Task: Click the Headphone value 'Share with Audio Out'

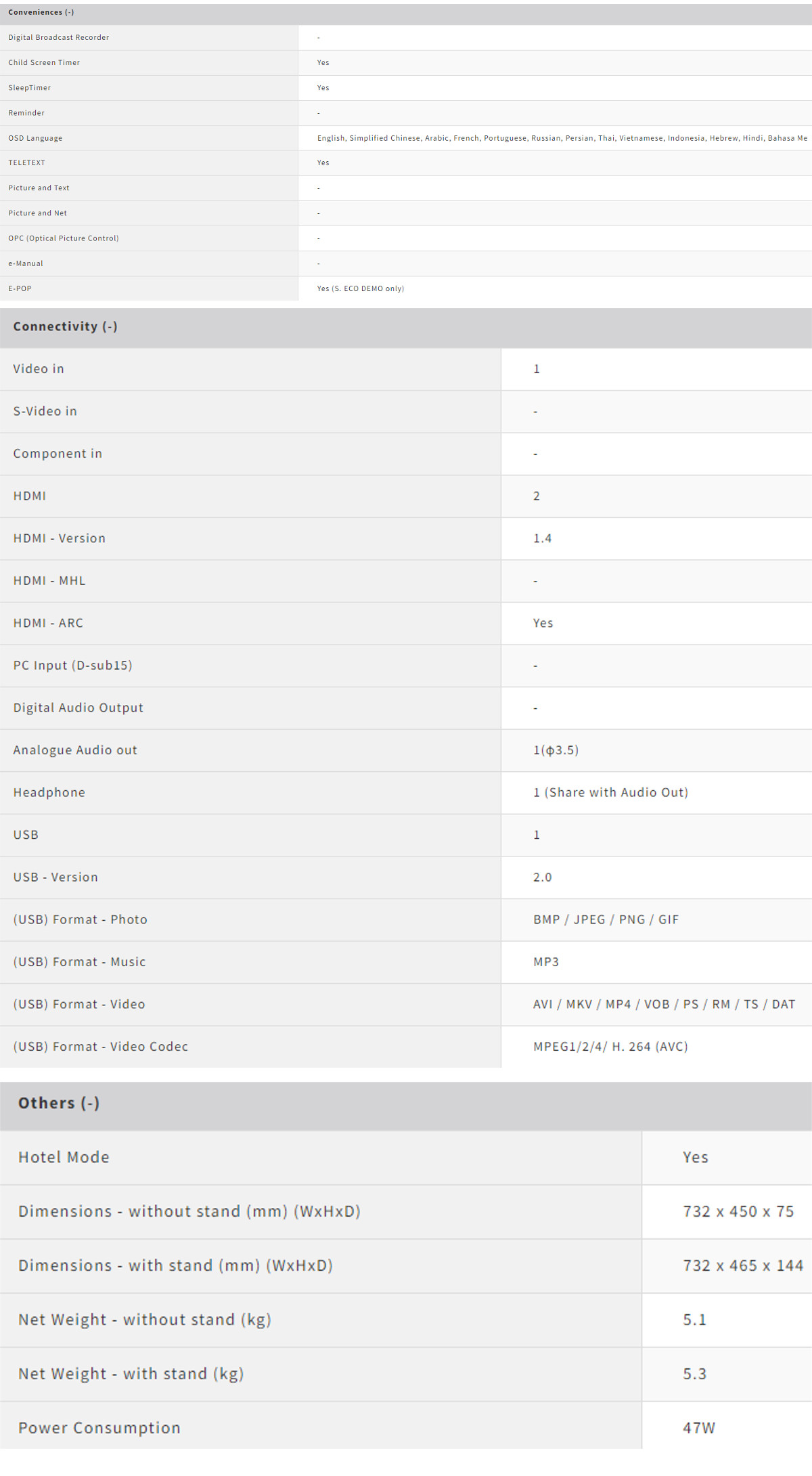Action: click(x=610, y=792)
